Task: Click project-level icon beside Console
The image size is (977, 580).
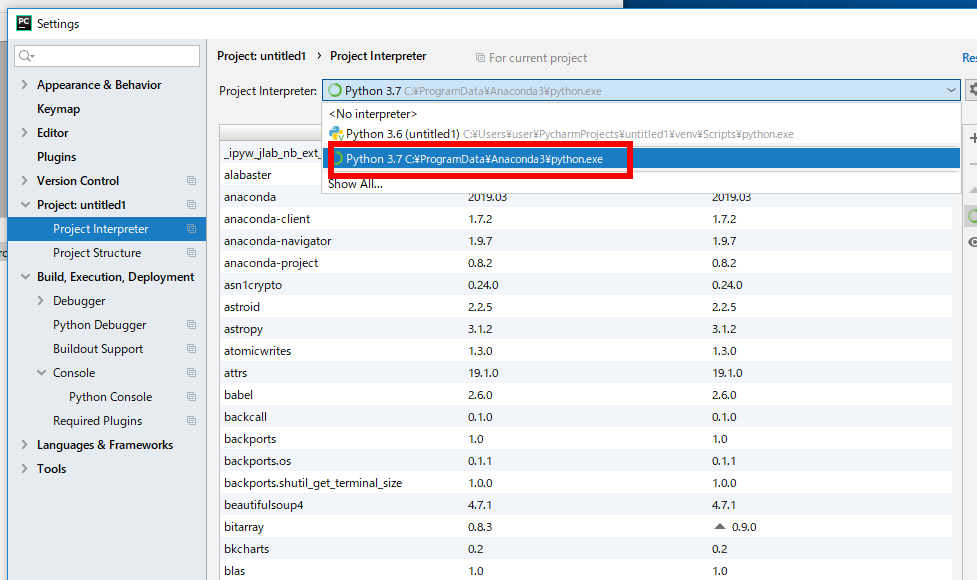Action: point(191,373)
